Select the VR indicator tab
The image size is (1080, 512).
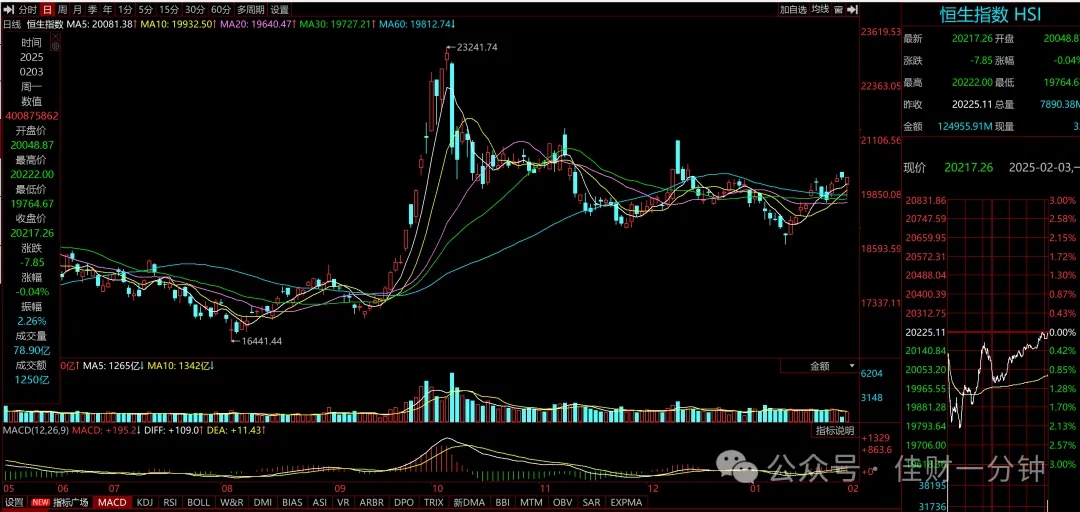tap(342, 502)
